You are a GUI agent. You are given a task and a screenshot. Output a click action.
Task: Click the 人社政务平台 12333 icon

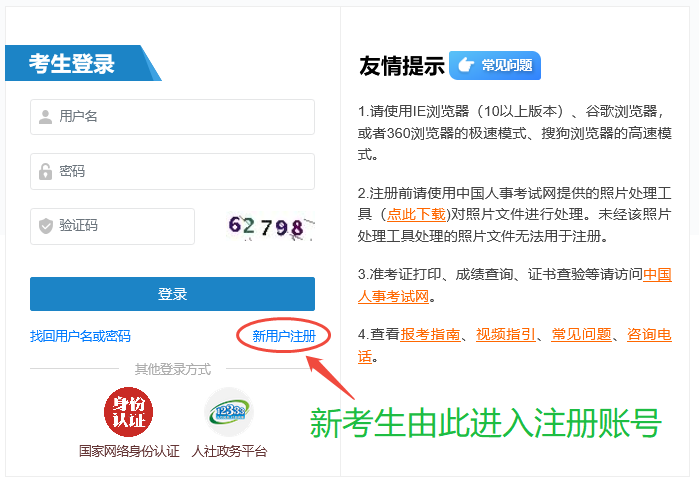click(x=229, y=412)
